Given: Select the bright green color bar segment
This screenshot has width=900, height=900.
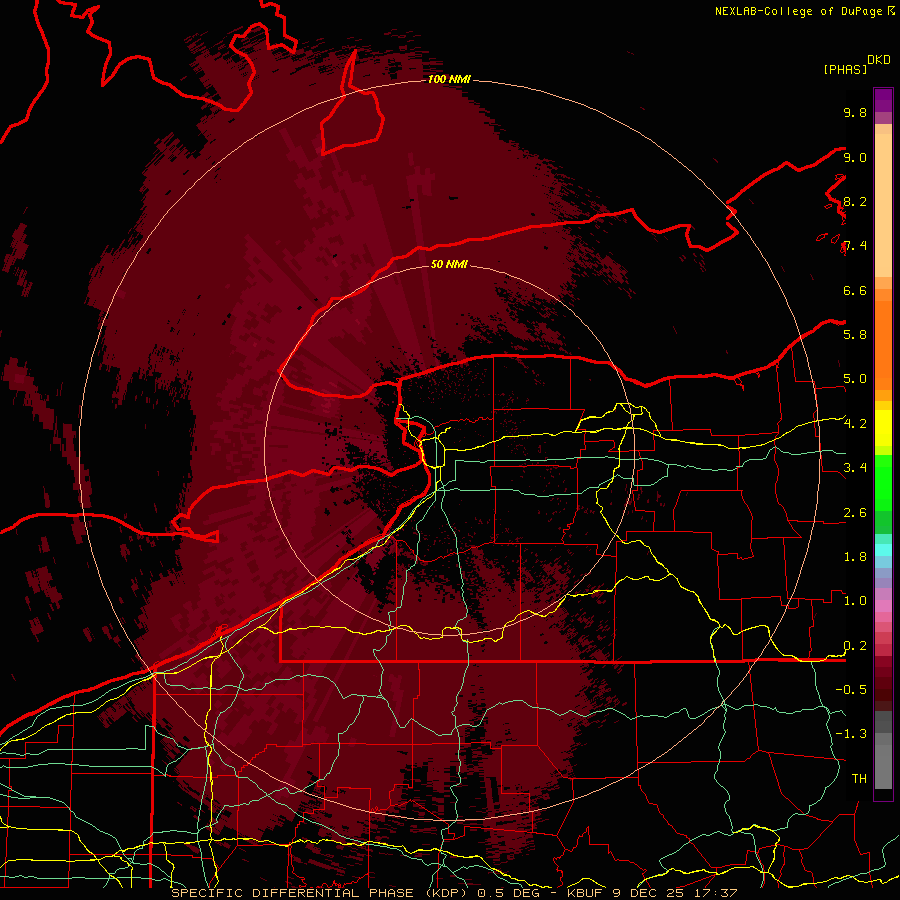Looking at the screenshot, I should pos(883,483).
